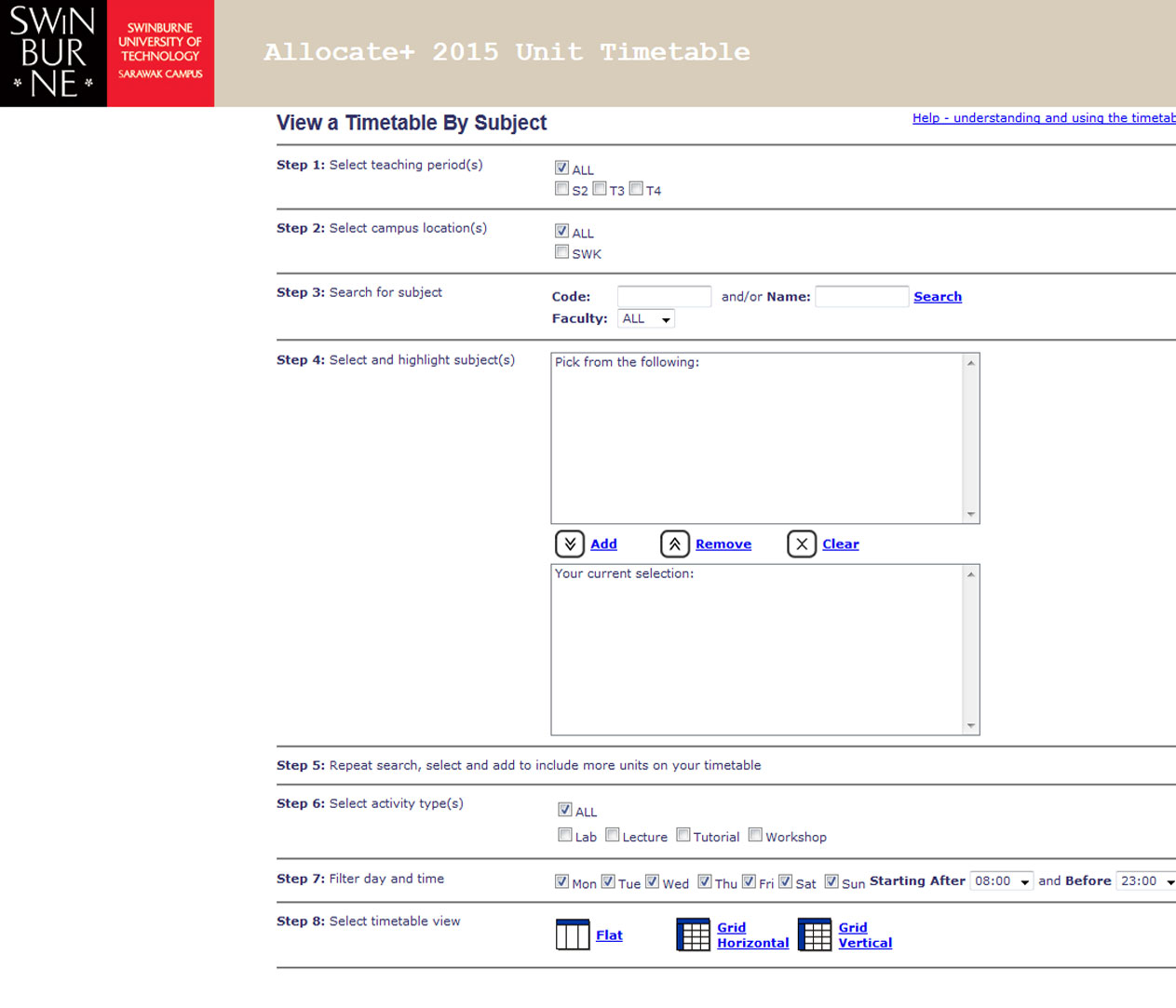Viewport: 1176px width, 1008px height.
Task: Tick the T3 teaching period checkbox
Action: (x=600, y=188)
